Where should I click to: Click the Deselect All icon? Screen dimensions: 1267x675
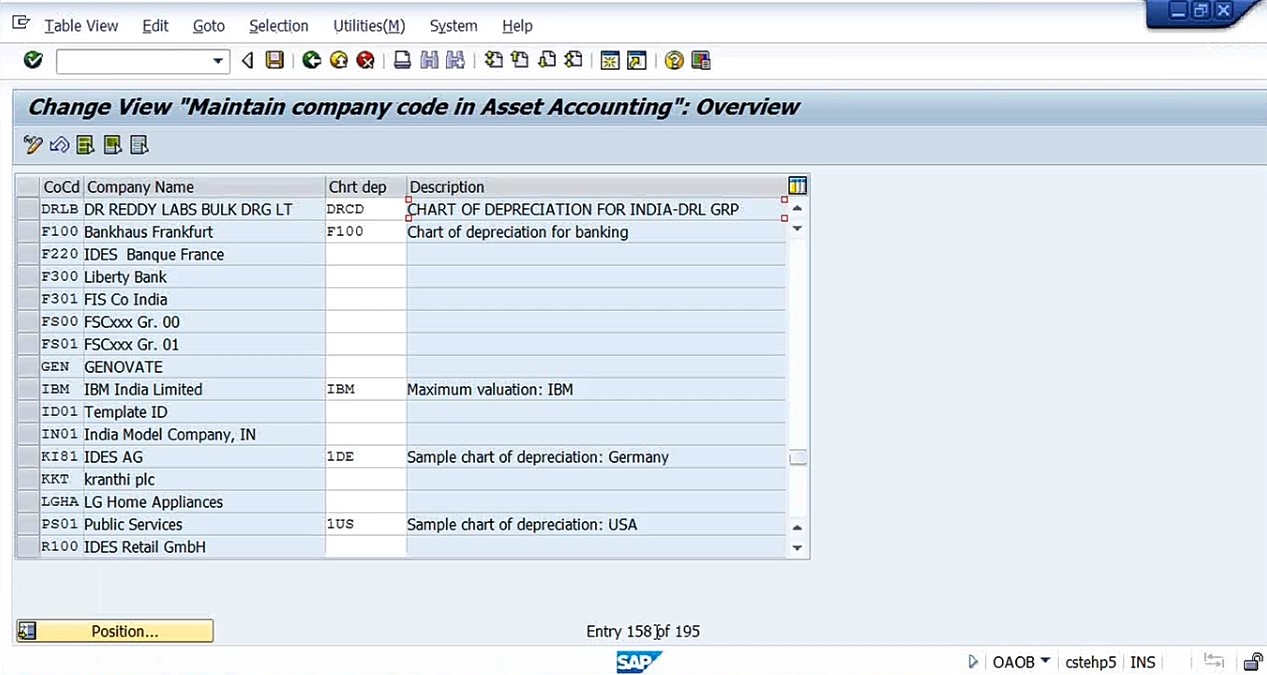[140, 145]
